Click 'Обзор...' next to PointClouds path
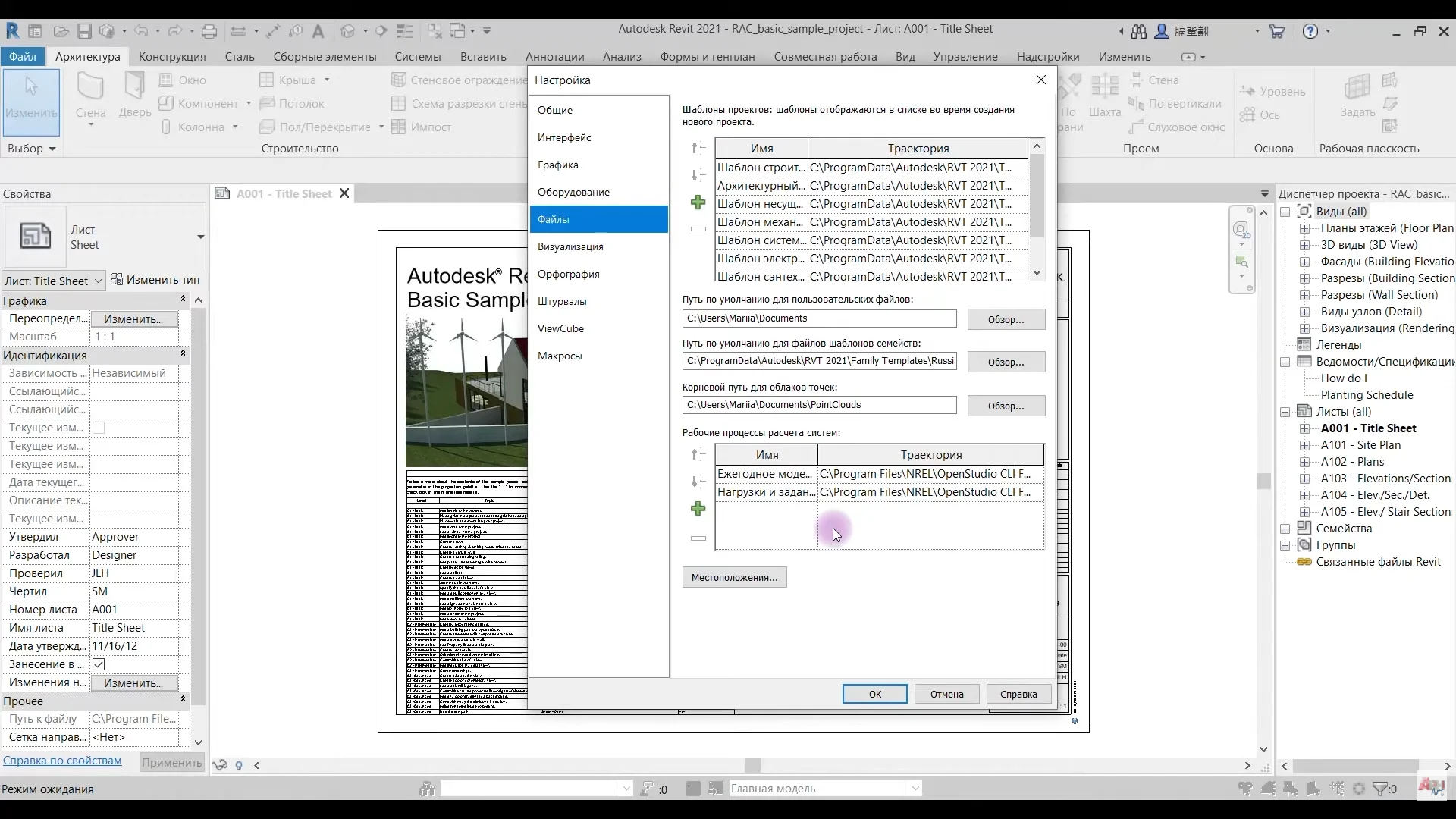 coord(1006,406)
